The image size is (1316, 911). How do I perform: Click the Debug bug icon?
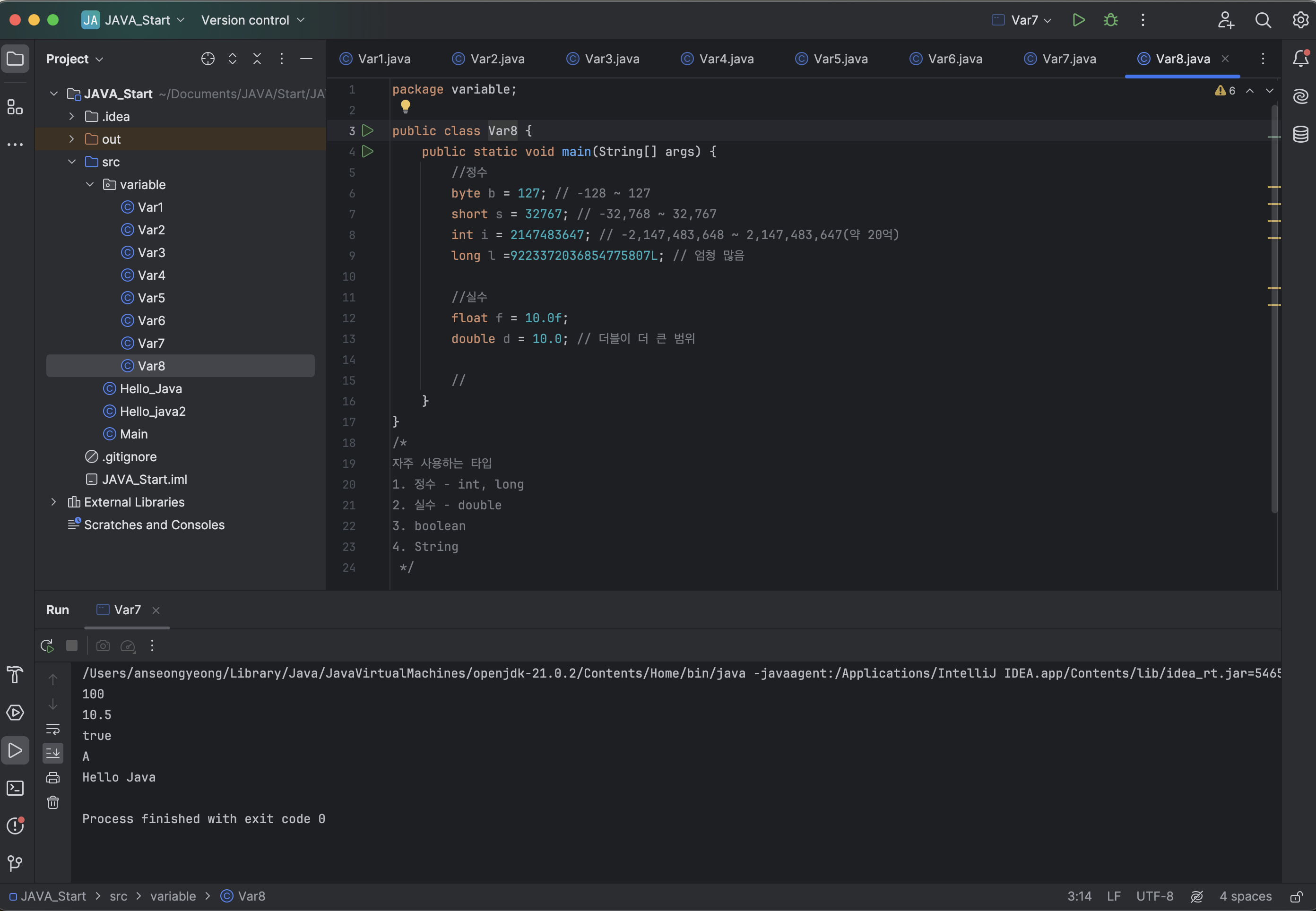pos(1110,20)
